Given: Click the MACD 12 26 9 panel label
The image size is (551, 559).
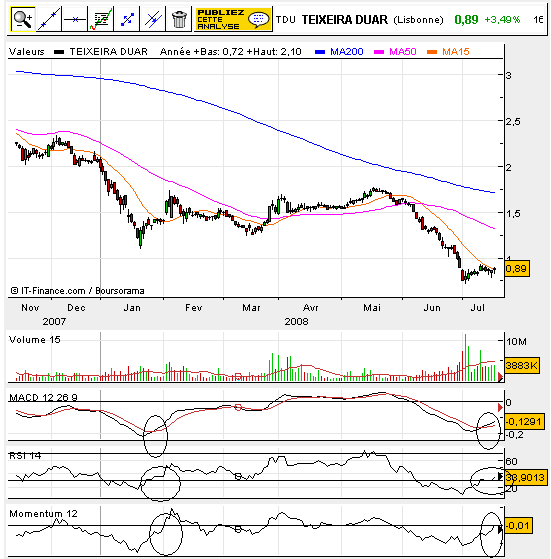Looking at the screenshot, I should pos(43,397).
